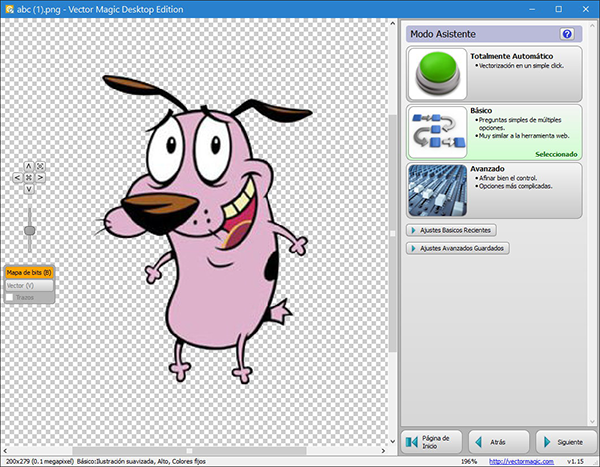Image resolution: width=600 pixels, height=467 pixels.
Task: Expand Ajustes Avanzados Guardados
Action: point(458,248)
